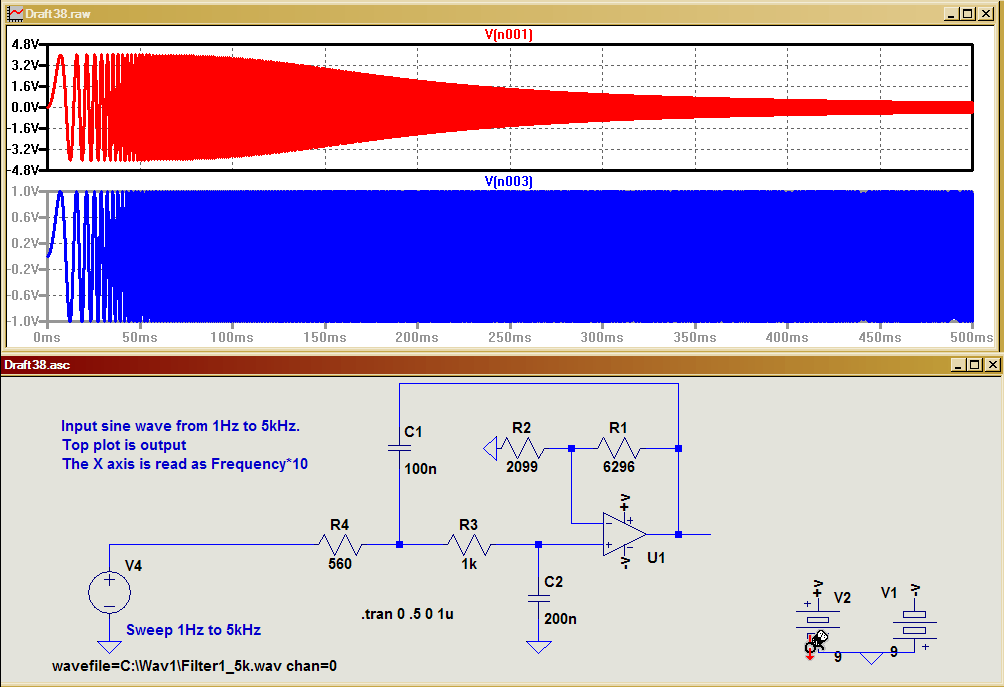Click the 1k value of R3
The width and height of the screenshot is (1004, 687).
pos(469,563)
